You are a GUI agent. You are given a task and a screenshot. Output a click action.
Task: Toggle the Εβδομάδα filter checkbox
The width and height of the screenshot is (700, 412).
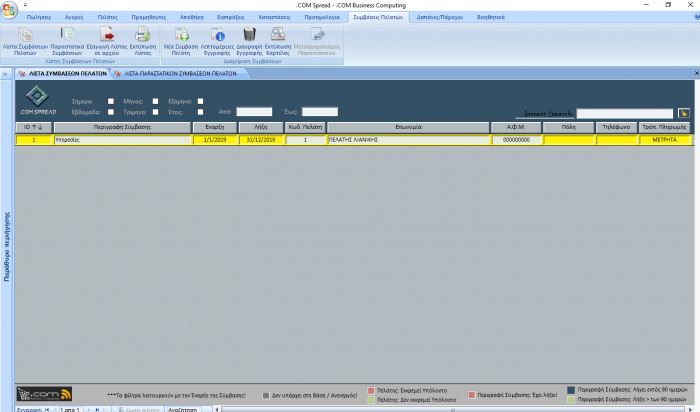111,112
